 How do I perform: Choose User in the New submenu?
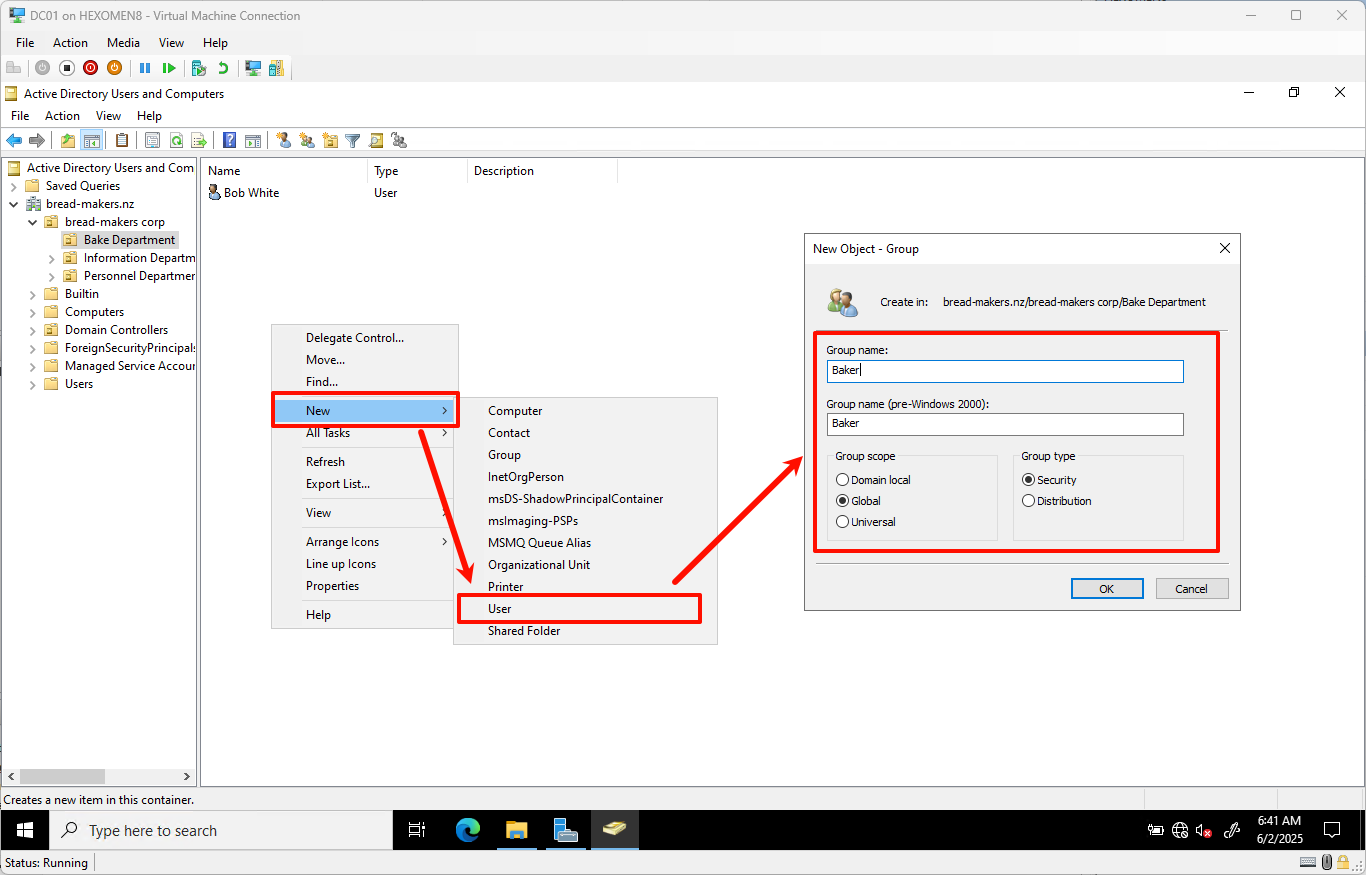point(585,609)
